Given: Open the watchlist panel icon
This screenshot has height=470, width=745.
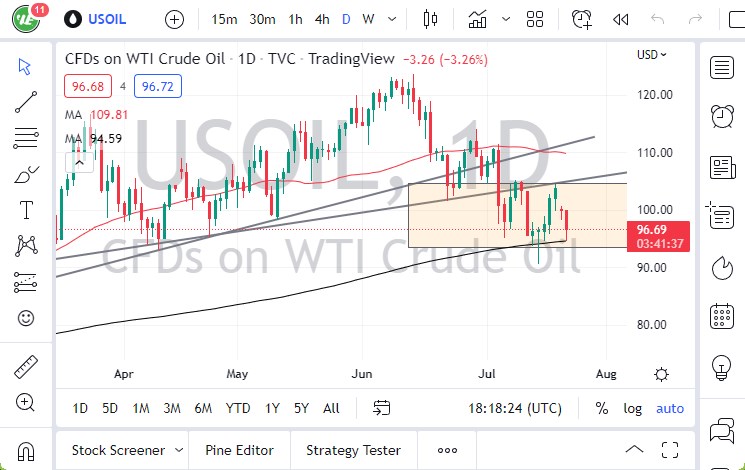Looking at the screenshot, I should click(x=721, y=67).
